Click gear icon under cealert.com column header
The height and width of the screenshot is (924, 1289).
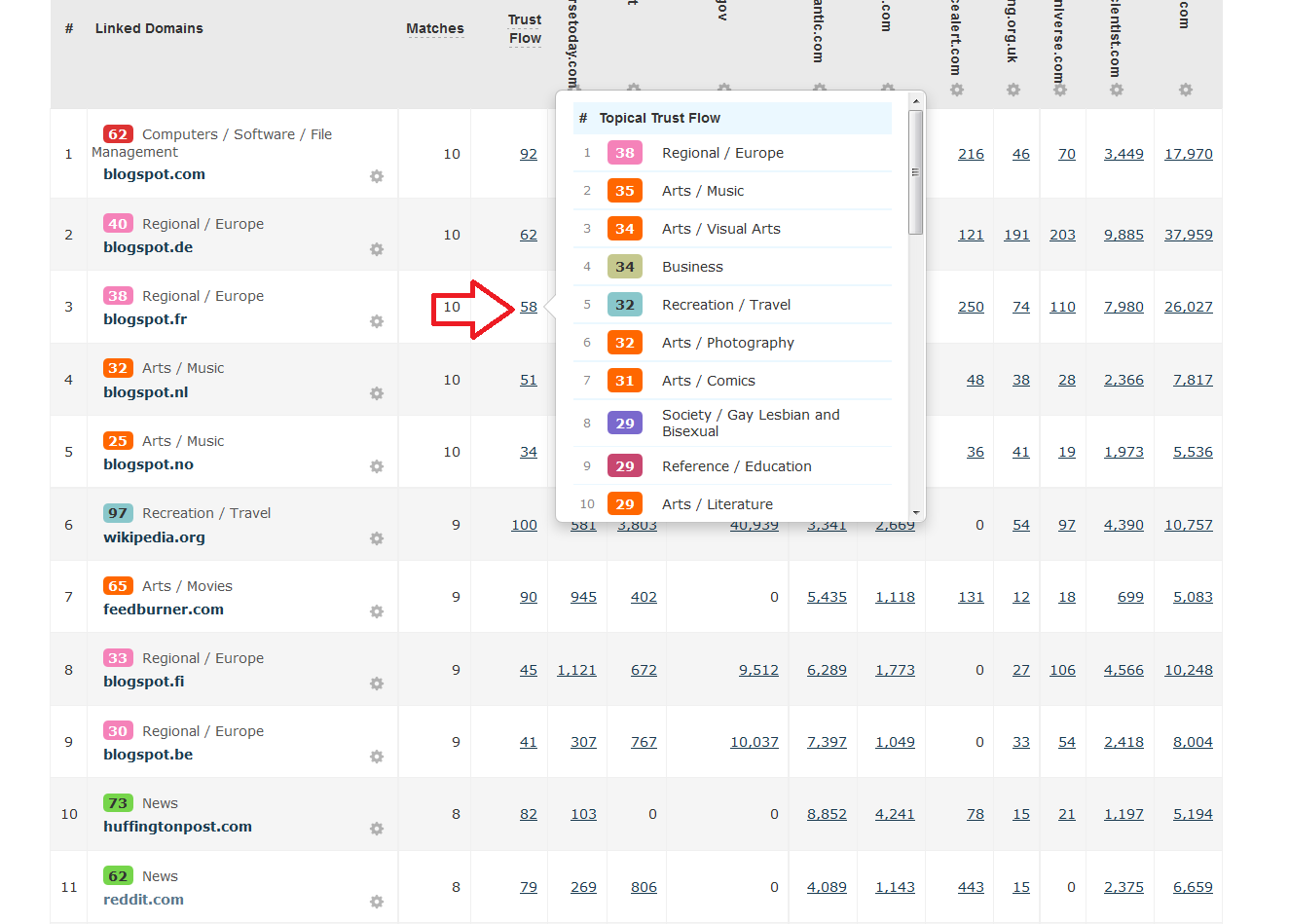[x=957, y=90]
